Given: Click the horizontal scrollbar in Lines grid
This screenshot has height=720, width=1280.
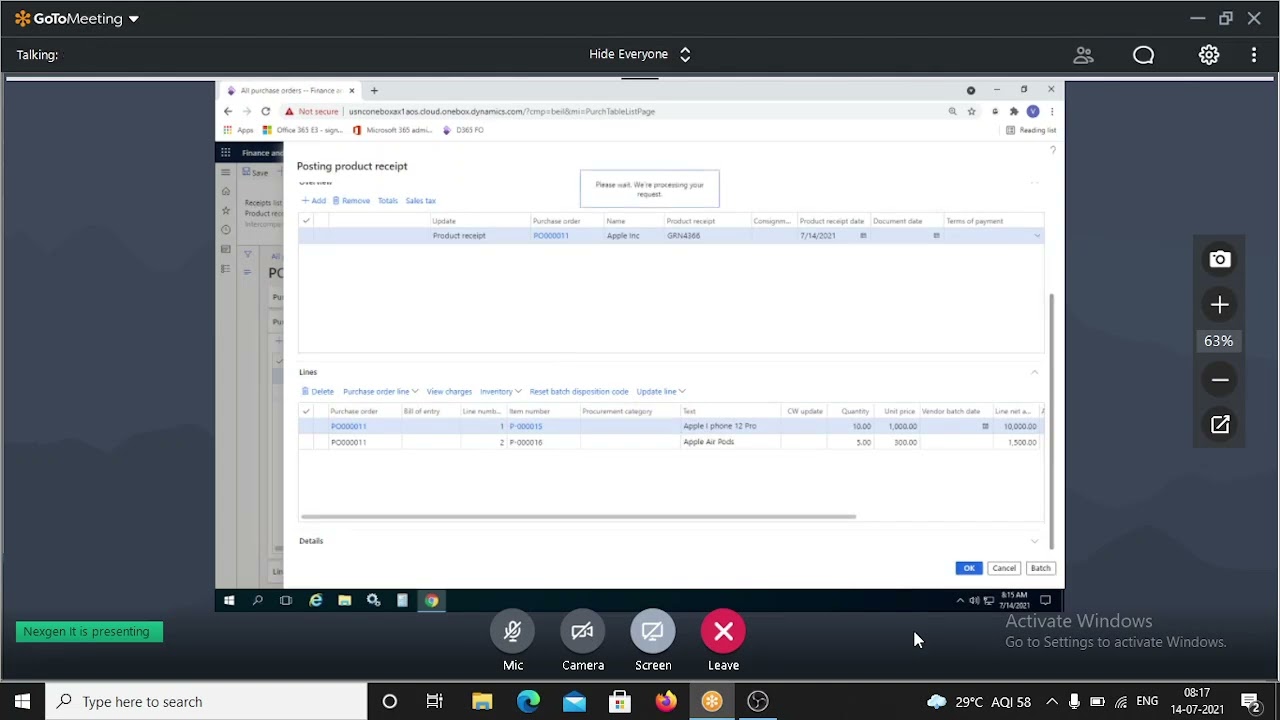Looking at the screenshot, I should pyautogui.click(x=578, y=517).
